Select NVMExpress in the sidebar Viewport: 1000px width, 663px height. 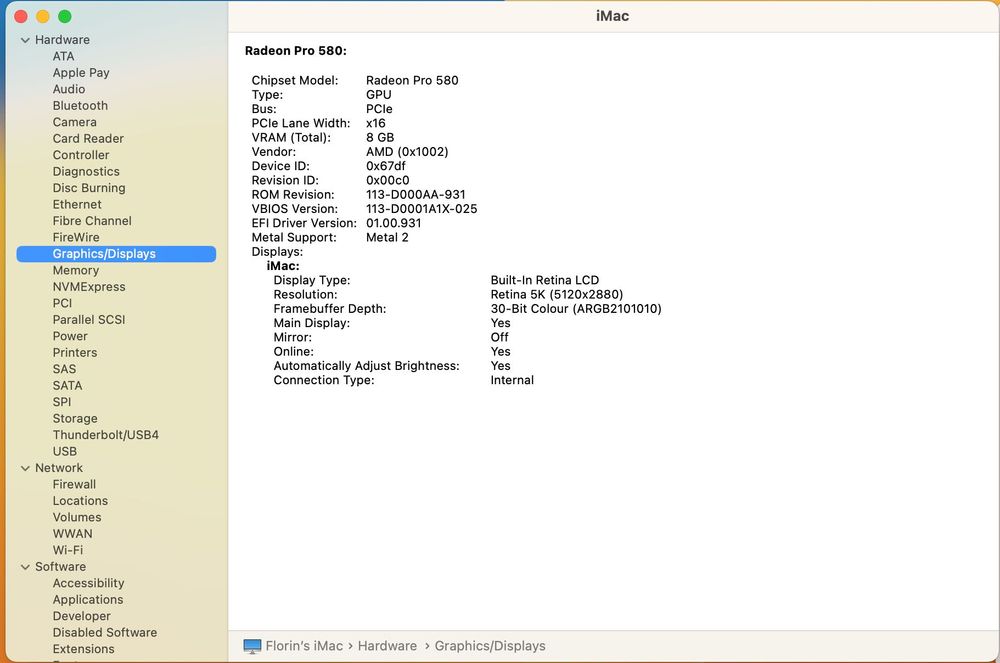tap(89, 287)
